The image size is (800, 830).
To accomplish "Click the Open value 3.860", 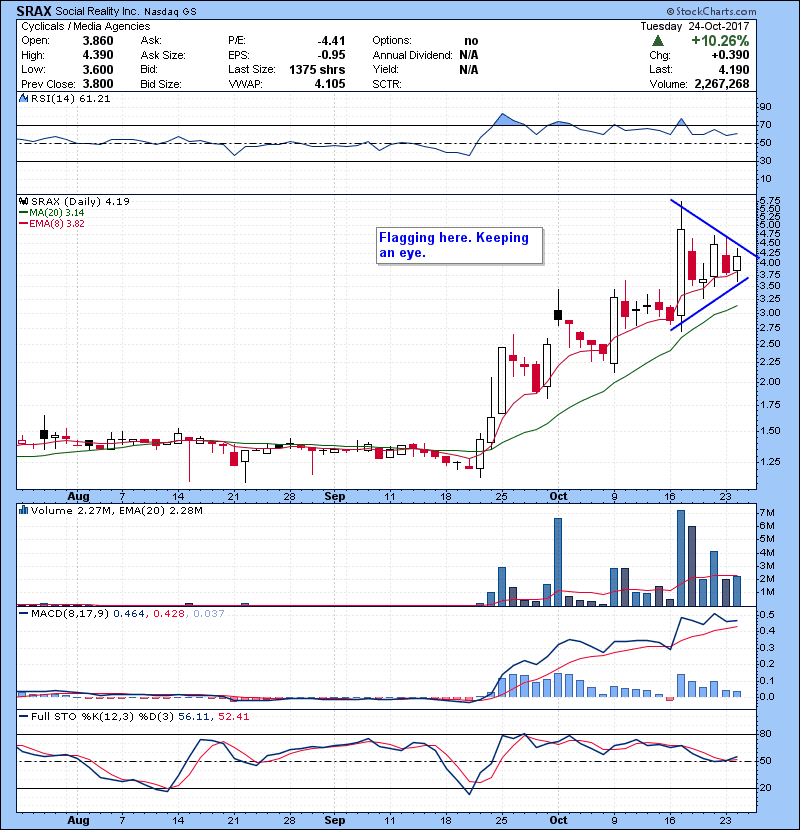I will (98, 41).
